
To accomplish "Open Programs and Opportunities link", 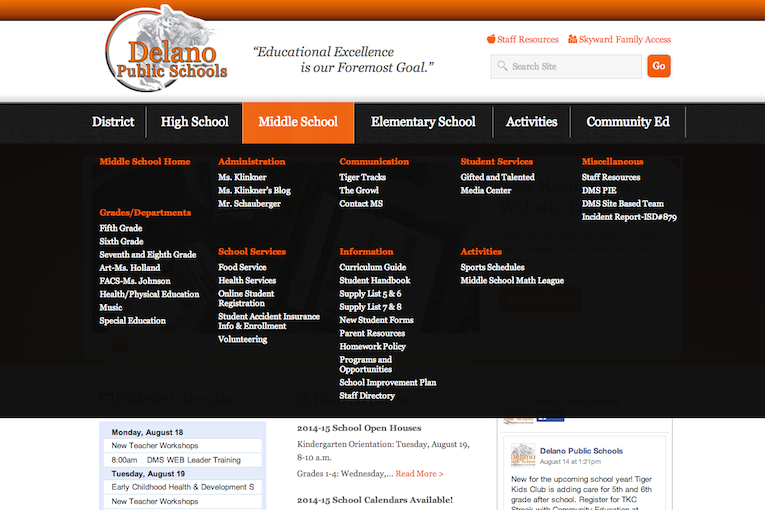I will [365, 364].
